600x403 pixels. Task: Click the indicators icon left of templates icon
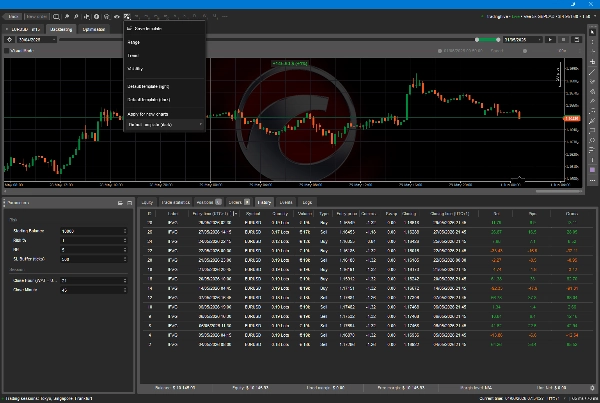click(x=117, y=16)
